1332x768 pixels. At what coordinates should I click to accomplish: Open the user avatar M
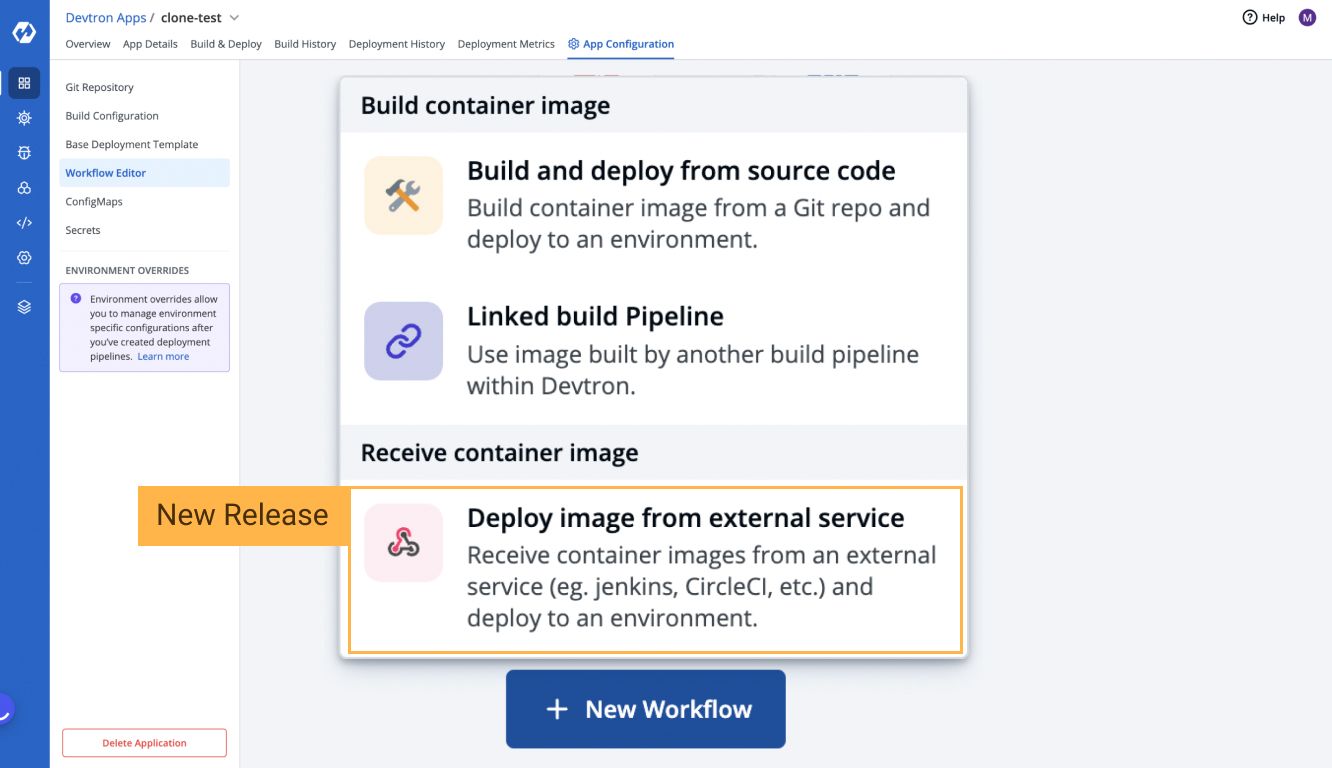tap(1307, 17)
